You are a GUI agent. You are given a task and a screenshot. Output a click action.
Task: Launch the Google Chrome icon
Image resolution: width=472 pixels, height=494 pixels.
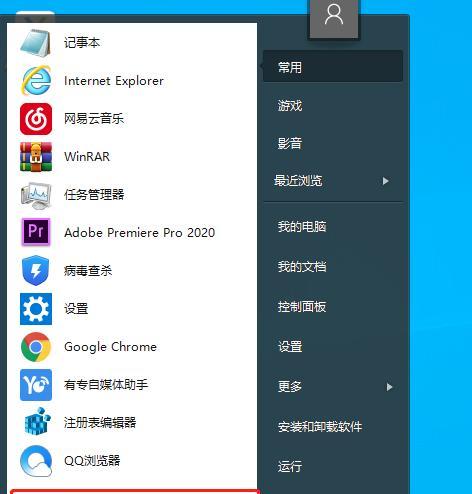[x=36, y=347]
